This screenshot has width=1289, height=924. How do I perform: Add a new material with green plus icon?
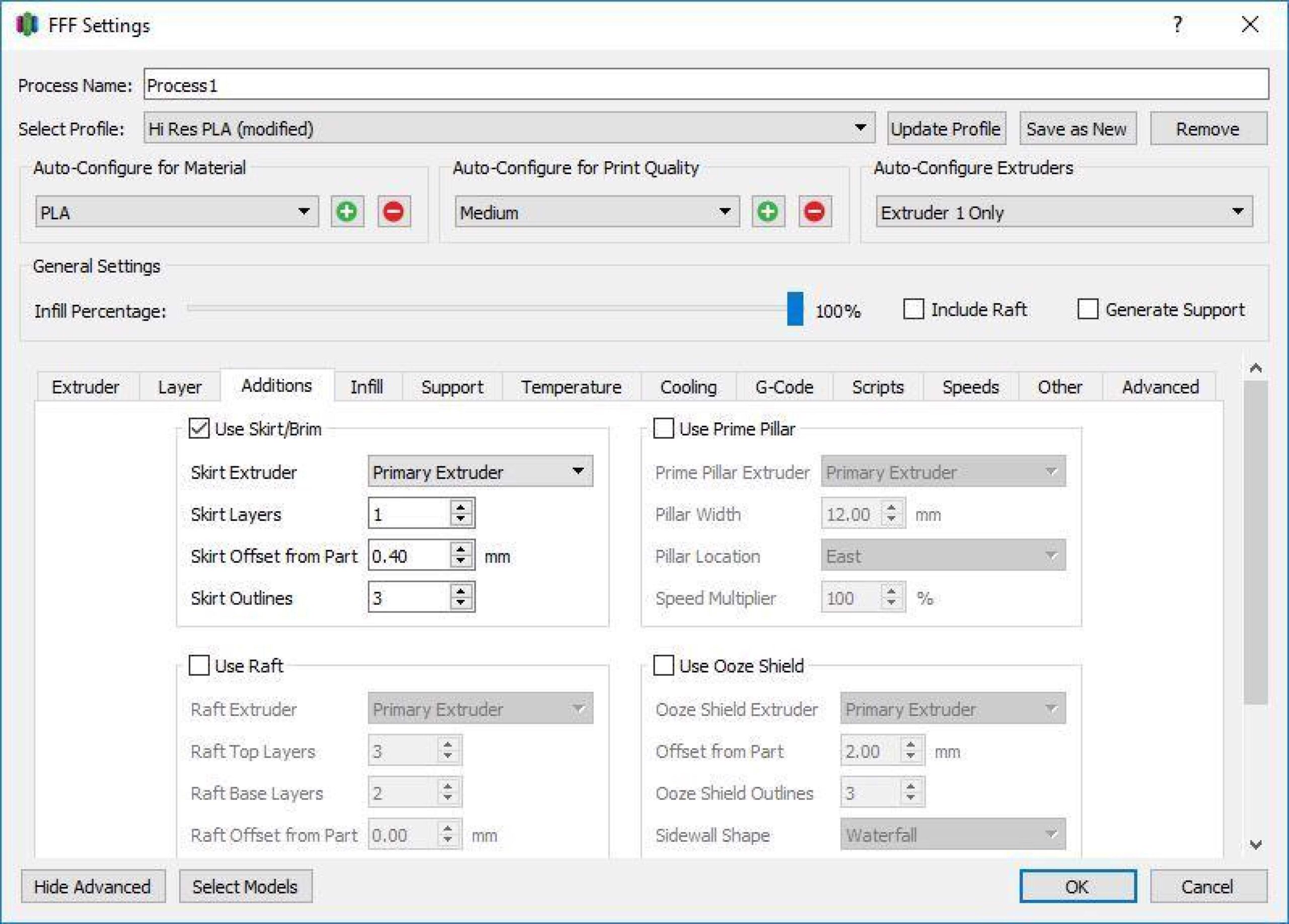347,212
